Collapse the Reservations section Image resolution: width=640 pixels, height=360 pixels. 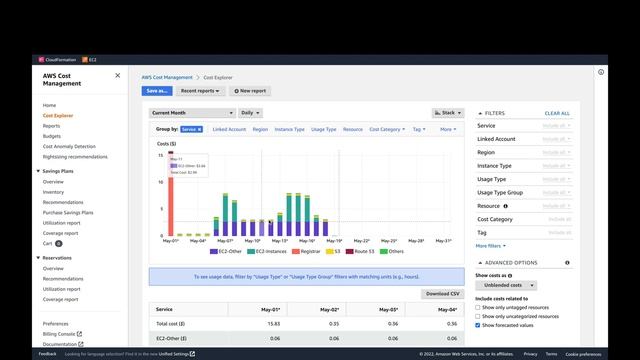pyautogui.click(x=38, y=258)
